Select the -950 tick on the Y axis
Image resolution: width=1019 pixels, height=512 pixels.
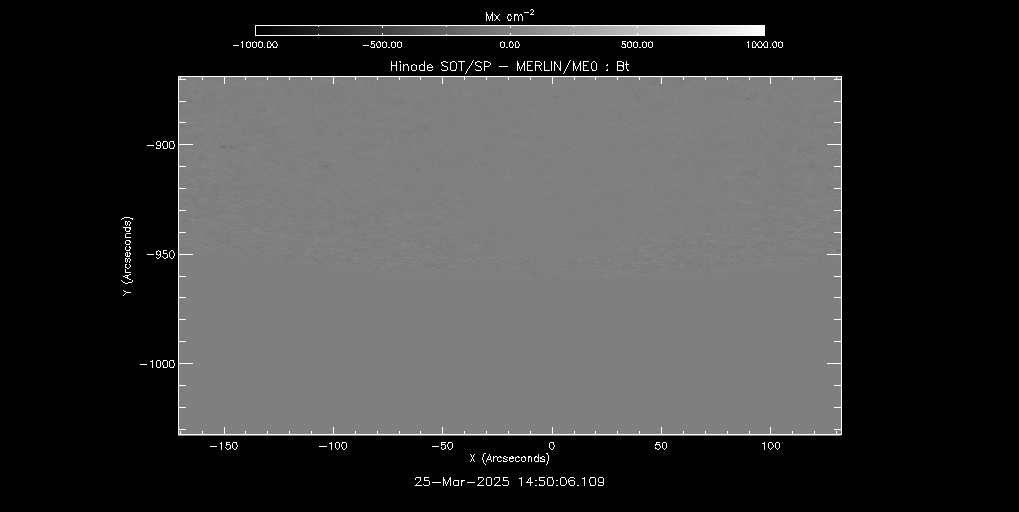click(x=162, y=254)
